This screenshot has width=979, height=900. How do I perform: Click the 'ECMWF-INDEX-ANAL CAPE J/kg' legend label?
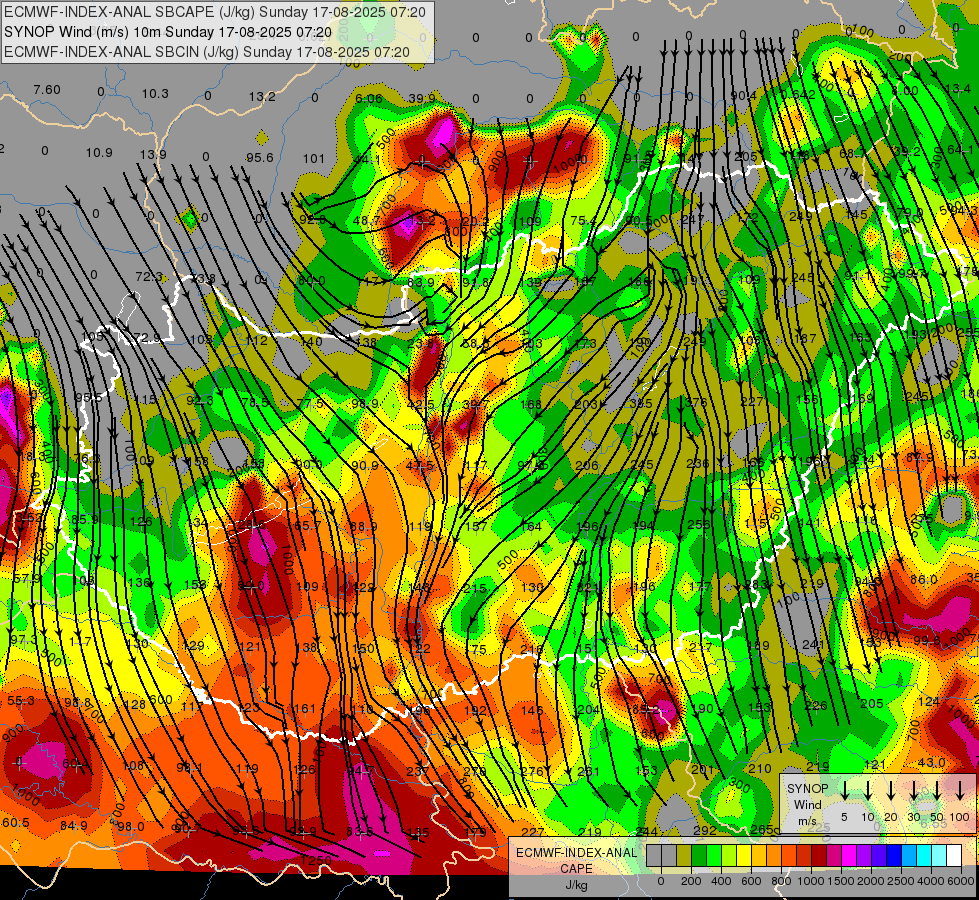(x=576, y=868)
